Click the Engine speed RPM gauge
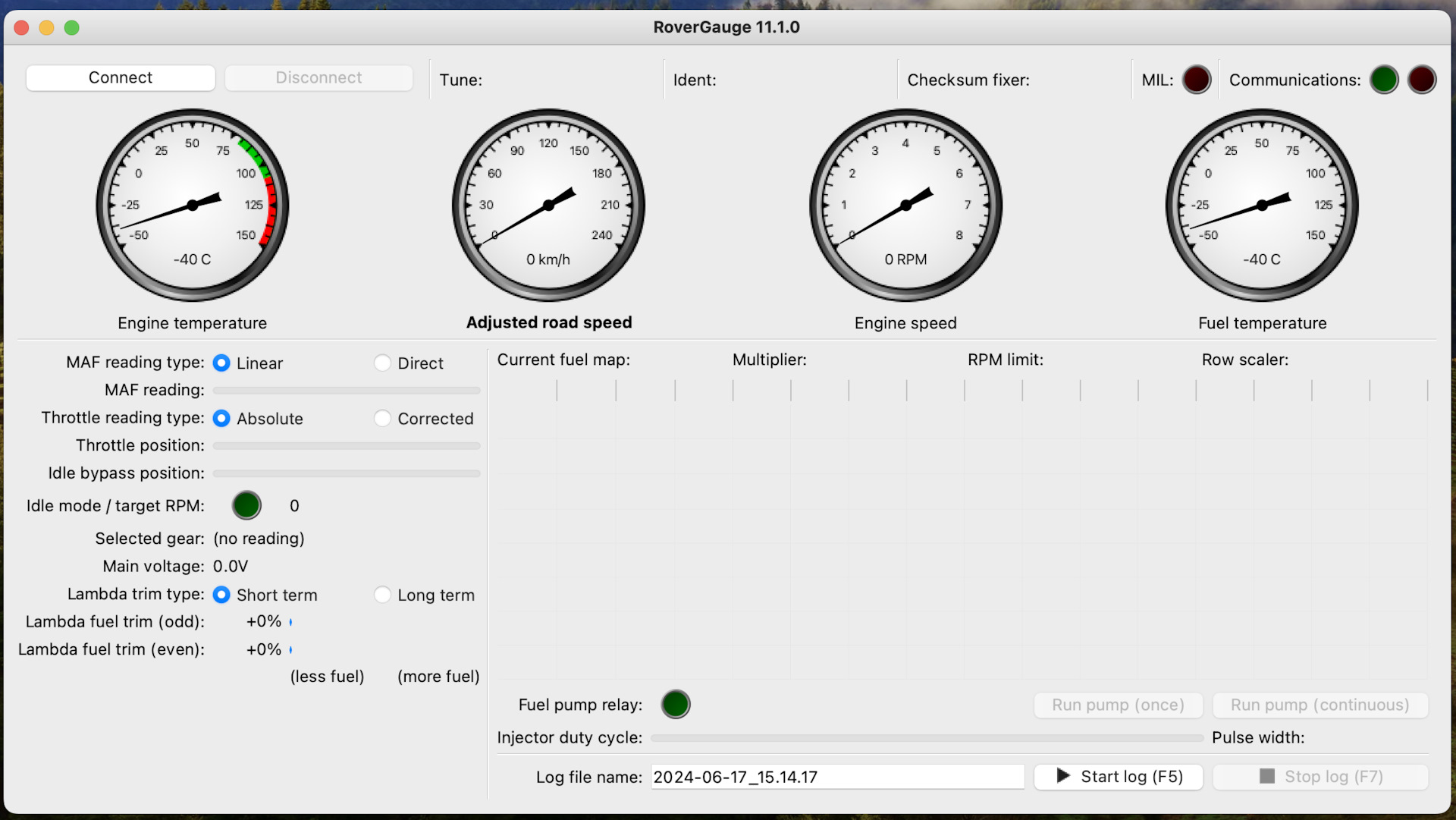 tap(905, 205)
